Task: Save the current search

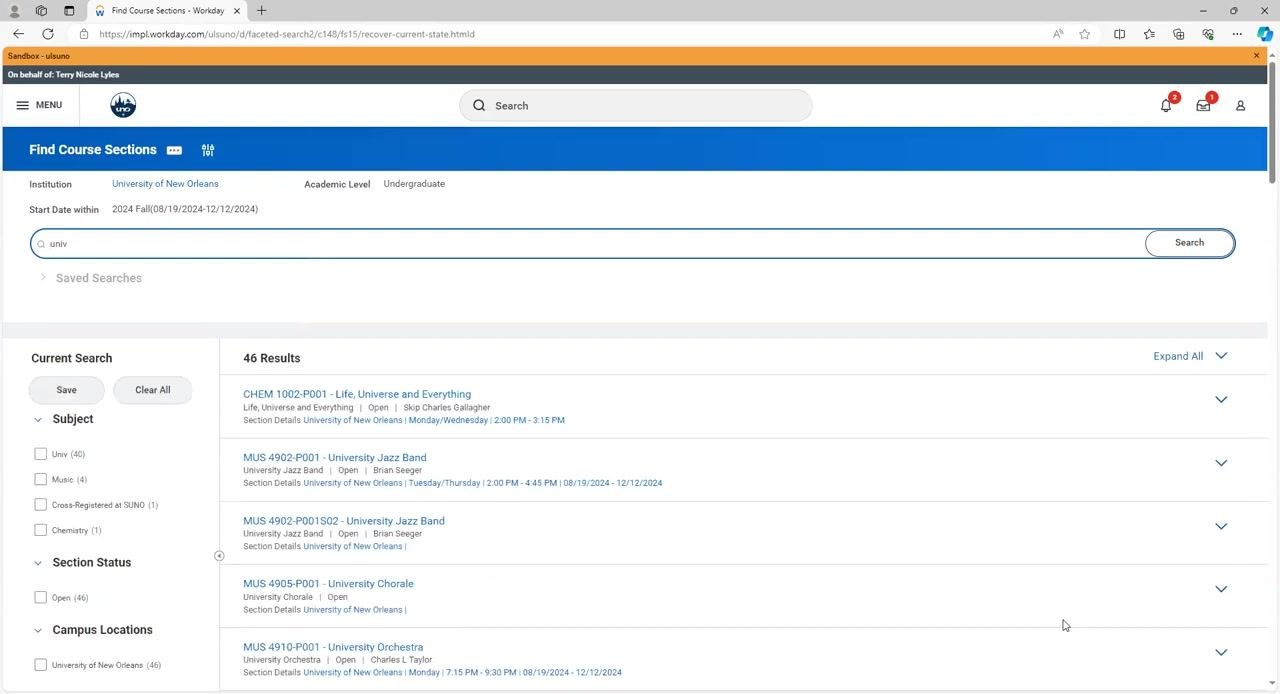Action: [x=66, y=390]
